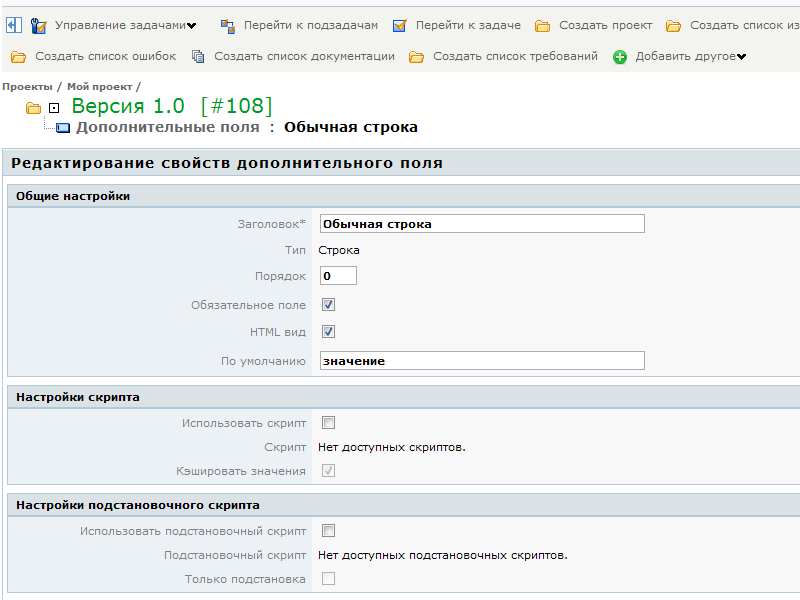Image resolution: width=800 pixels, height=600 pixels.
Task: Click the Создать список ошибок folder icon
Action: click(x=19, y=57)
